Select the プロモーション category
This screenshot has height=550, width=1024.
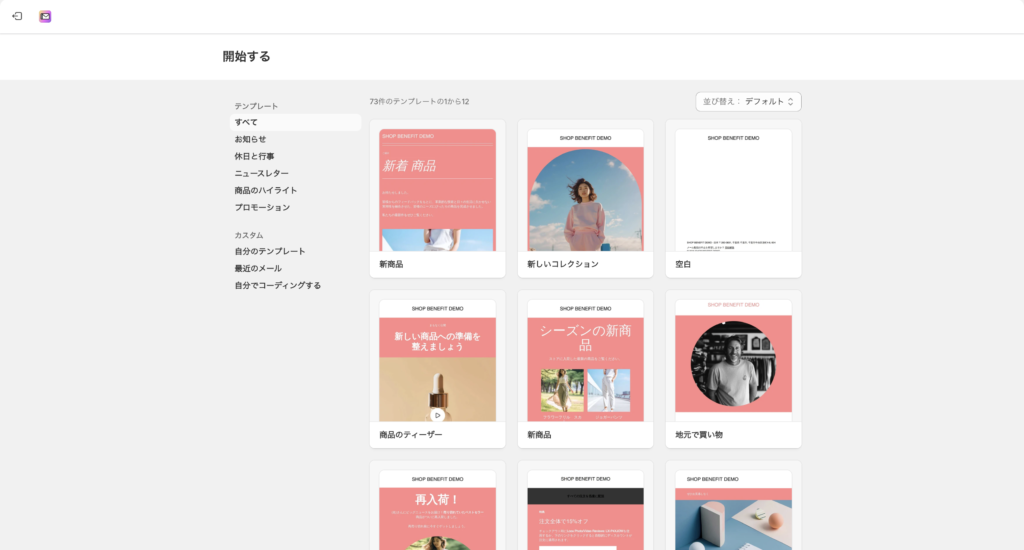262,207
